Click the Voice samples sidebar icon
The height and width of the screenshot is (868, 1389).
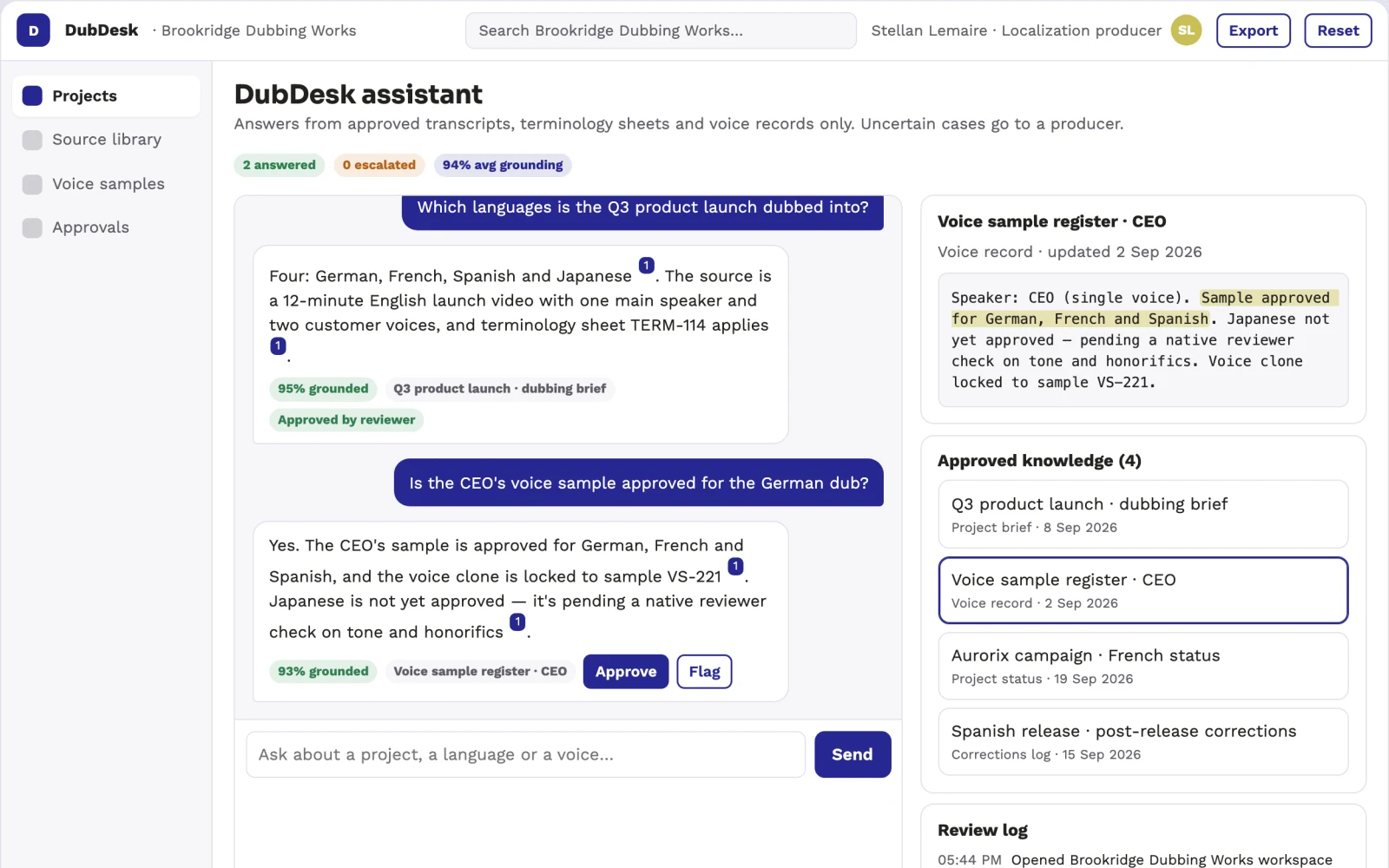point(32,184)
